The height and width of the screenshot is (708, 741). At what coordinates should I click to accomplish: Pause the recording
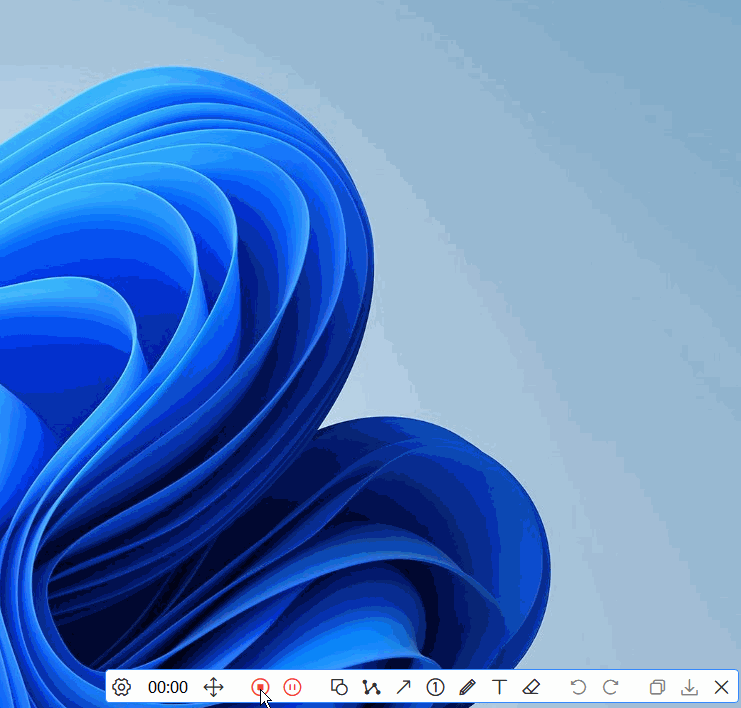[292, 687]
